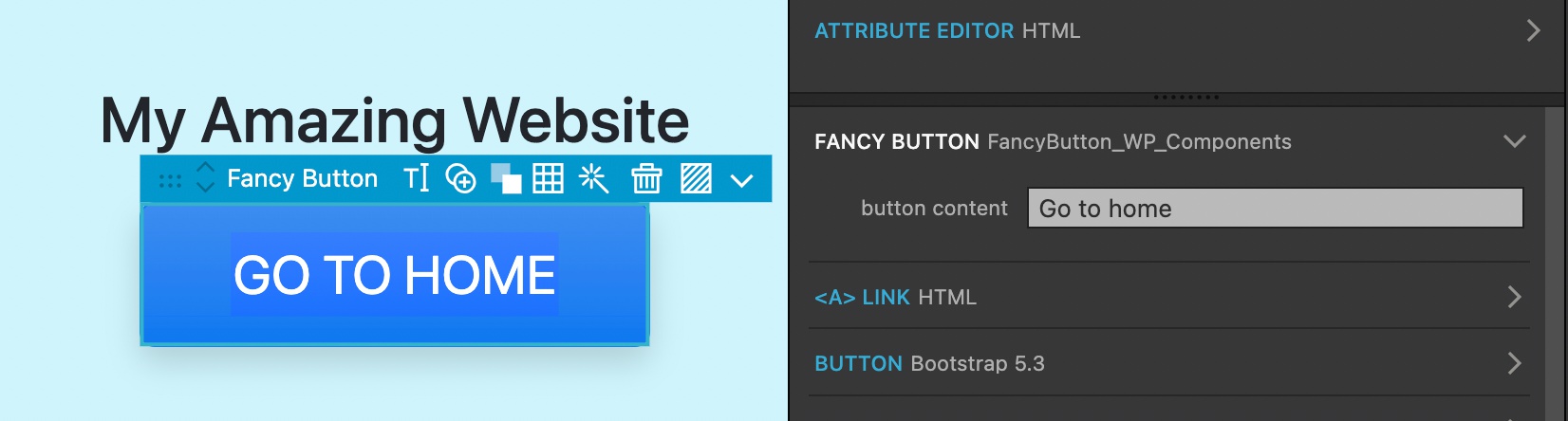
Task: Grab the dotted drag handle icon
Action: (x=170, y=180)
